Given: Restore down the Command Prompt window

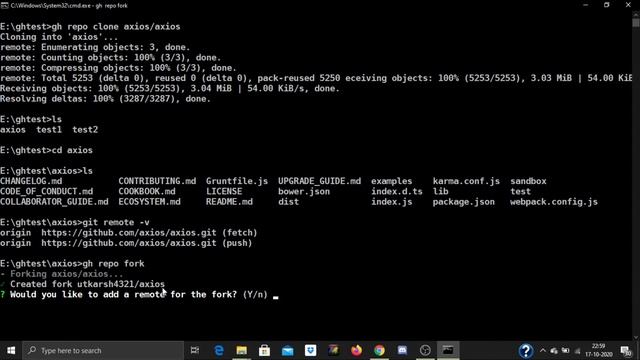Looking at the screenshot, I should pyautogui.click(x=607, y=5).
